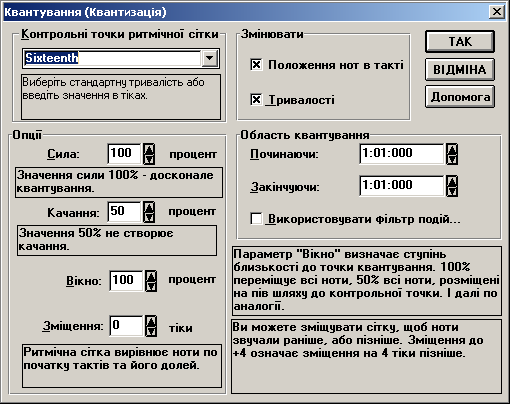Enable 'Використовувати фільтр подій' checkbox
This screenshot has width=510, height=404.
point(256,219)
